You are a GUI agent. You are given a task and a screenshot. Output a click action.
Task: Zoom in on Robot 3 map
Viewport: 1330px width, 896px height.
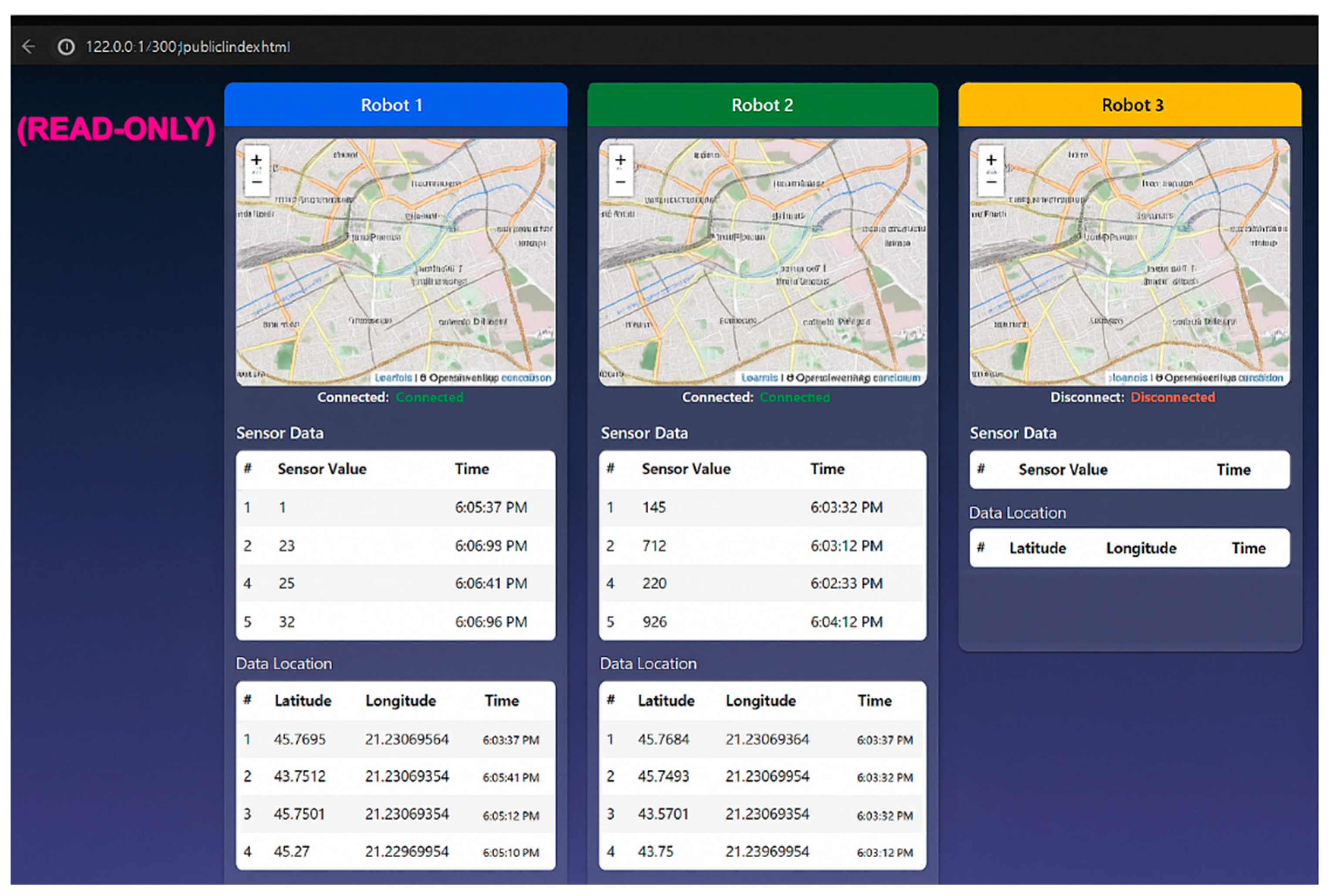coord(991,160)
